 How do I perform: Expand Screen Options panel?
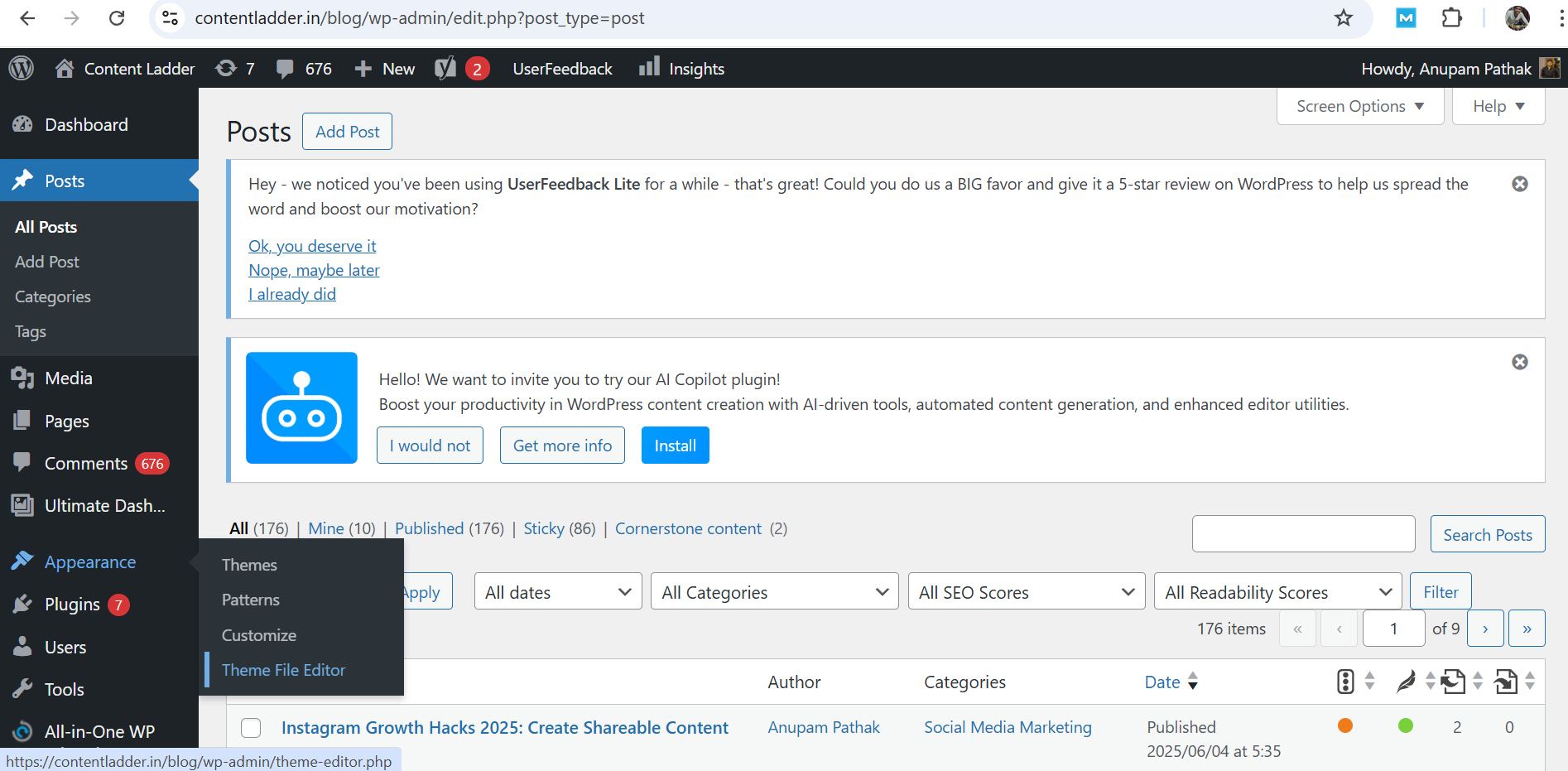click(1360, 106)
